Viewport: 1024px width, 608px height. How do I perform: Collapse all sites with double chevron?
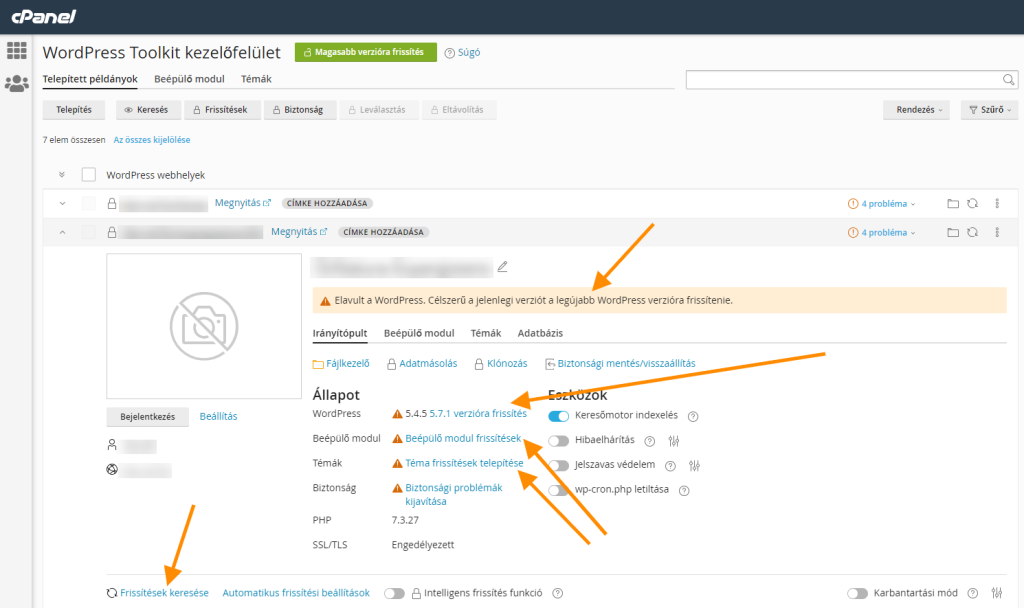pyautogui.click(x=62, y=174)
